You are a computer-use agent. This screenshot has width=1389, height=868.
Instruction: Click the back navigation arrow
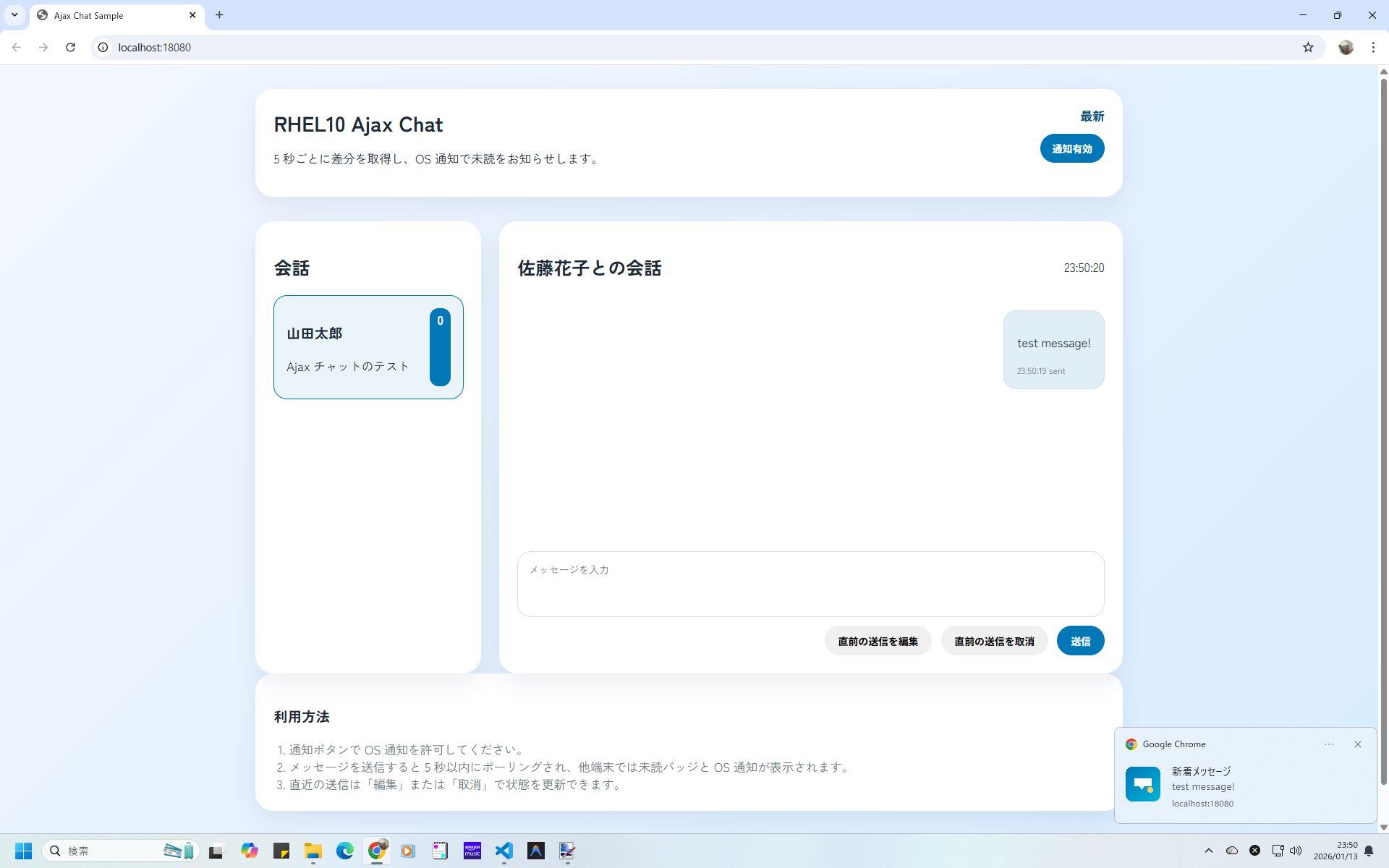click(x=16, y=47)
